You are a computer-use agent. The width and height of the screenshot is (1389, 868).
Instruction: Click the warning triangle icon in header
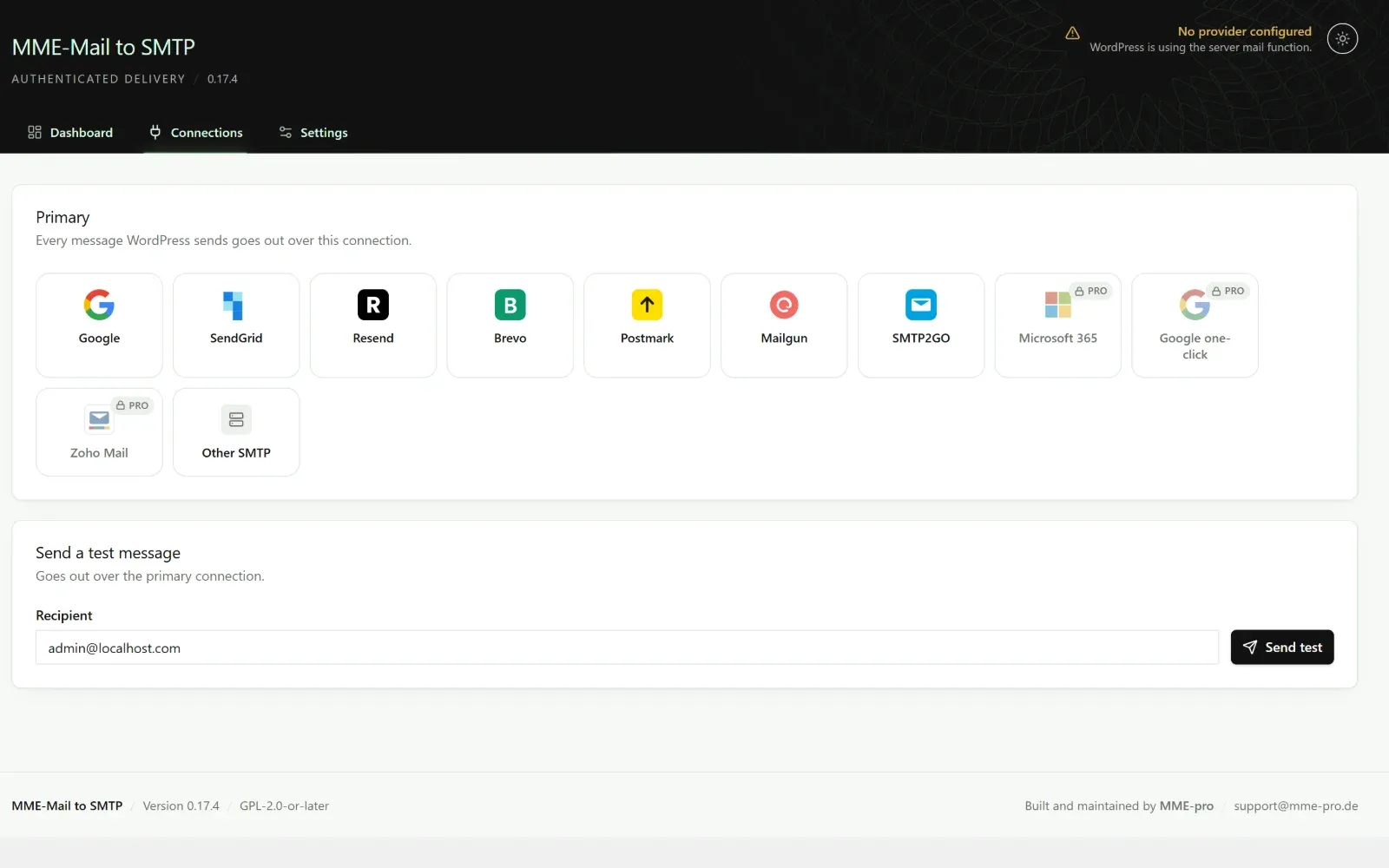(x=1072, y=33)
